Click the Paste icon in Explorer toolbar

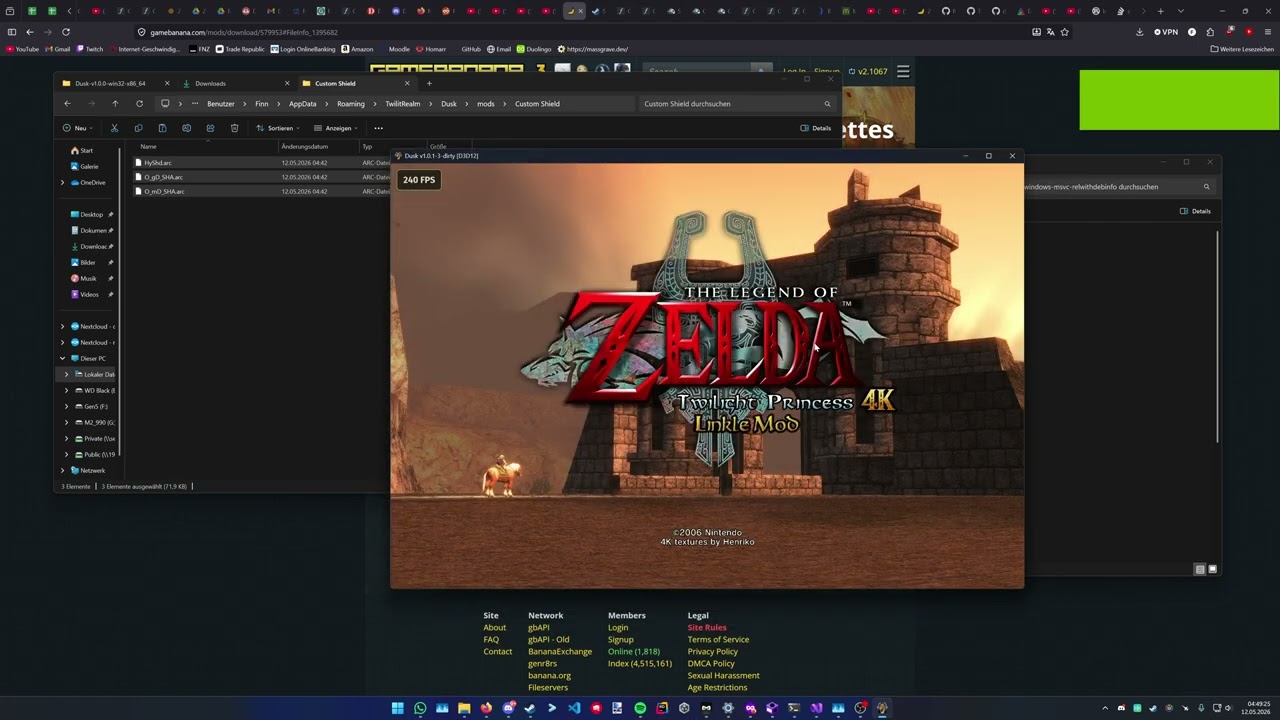(x=162, y=128)
